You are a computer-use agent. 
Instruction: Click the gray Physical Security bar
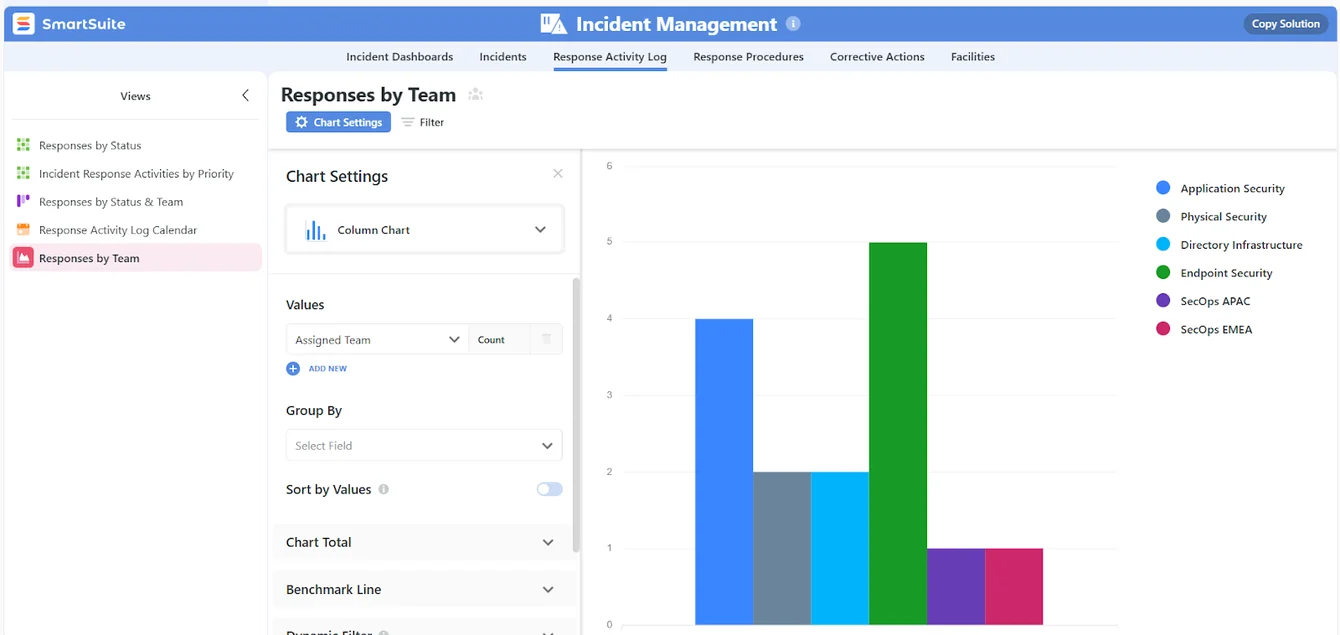782,549
